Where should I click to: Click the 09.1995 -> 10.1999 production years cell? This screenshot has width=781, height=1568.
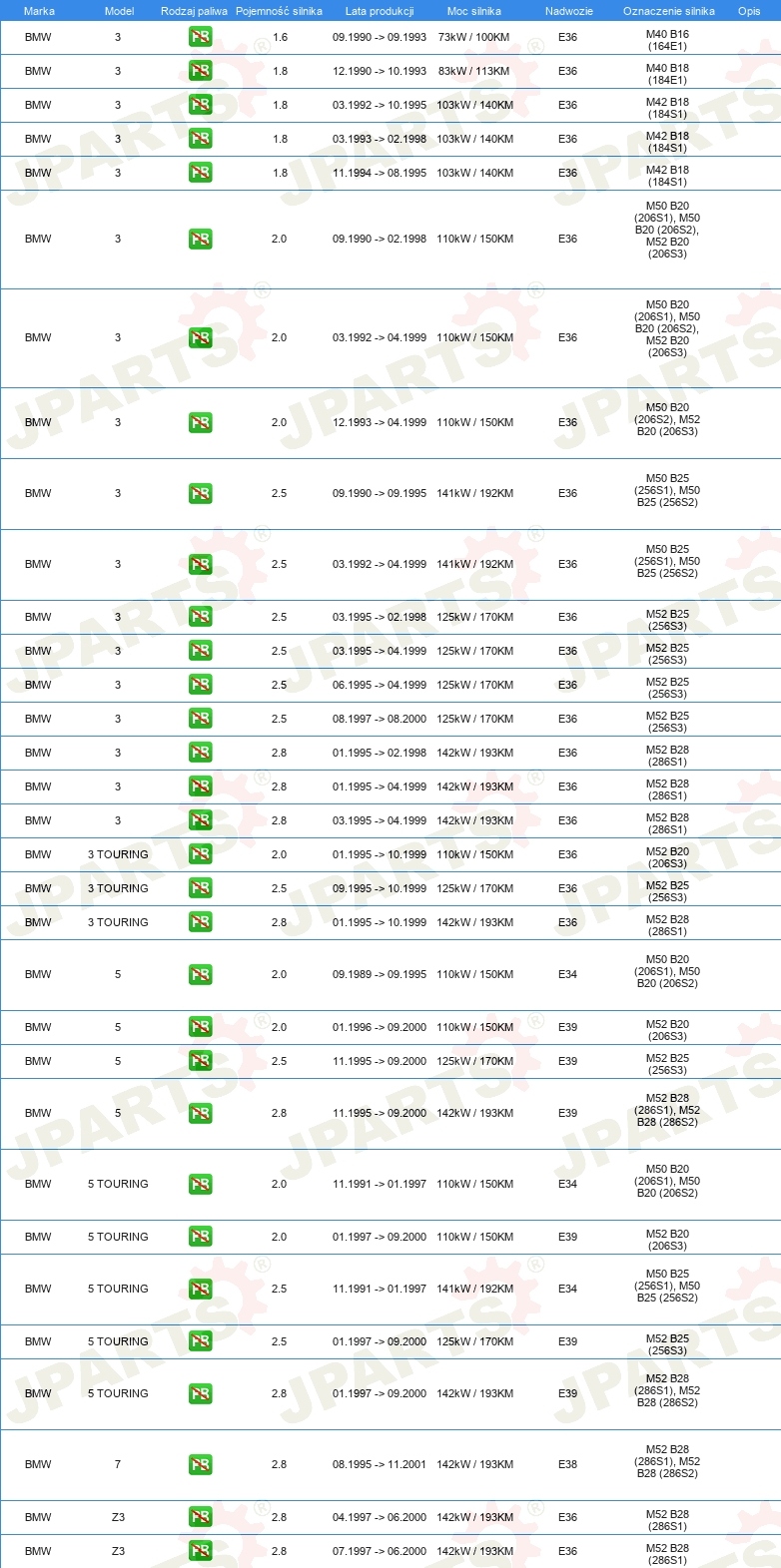click(380, 888)
